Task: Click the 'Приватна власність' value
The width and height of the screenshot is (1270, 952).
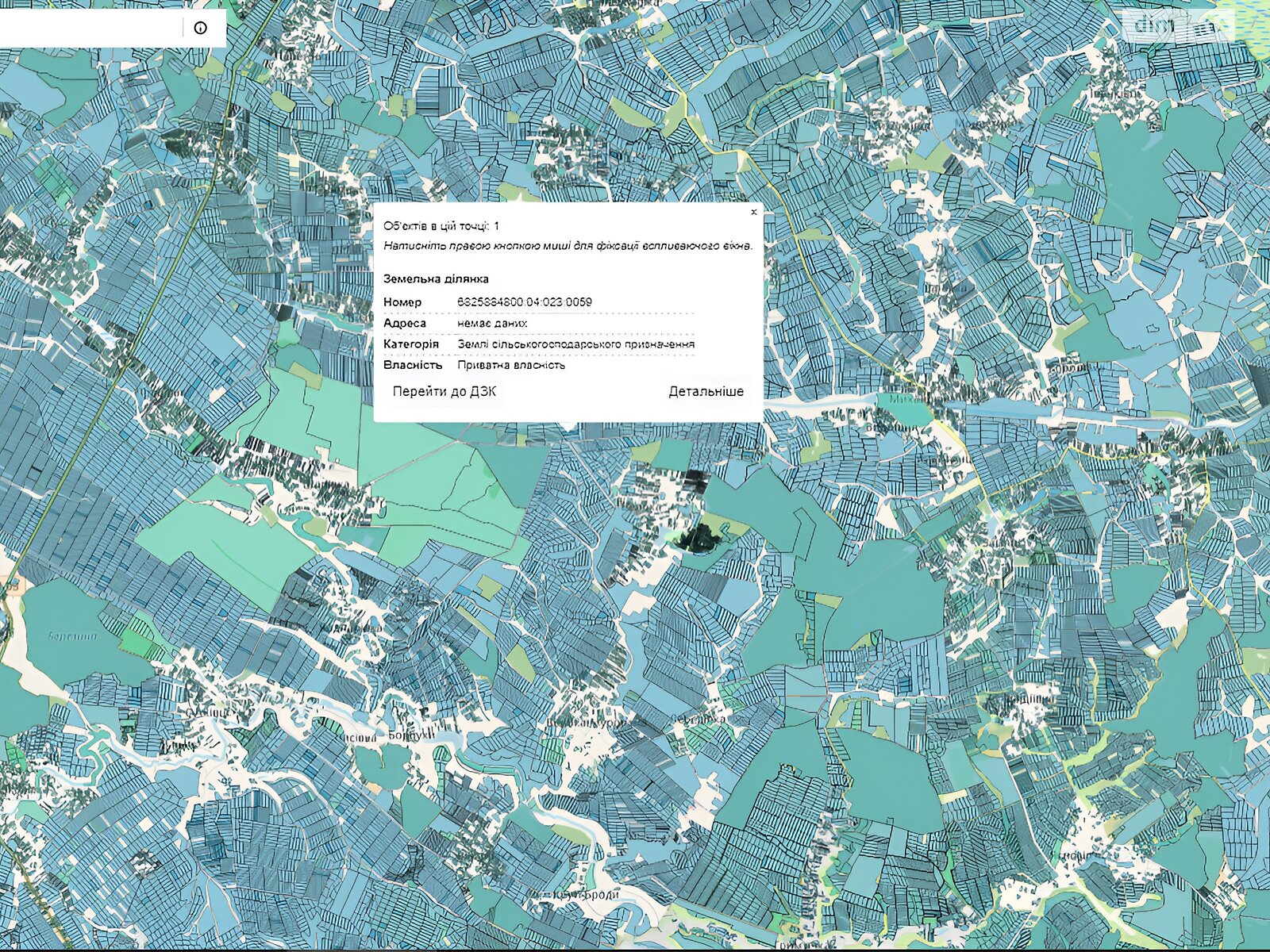Action: (511, 365)
